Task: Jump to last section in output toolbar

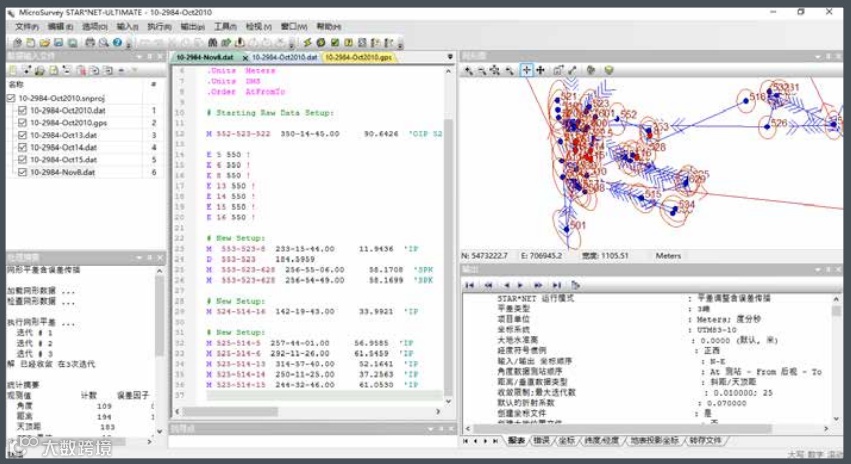Action: [x=557, y=285]
